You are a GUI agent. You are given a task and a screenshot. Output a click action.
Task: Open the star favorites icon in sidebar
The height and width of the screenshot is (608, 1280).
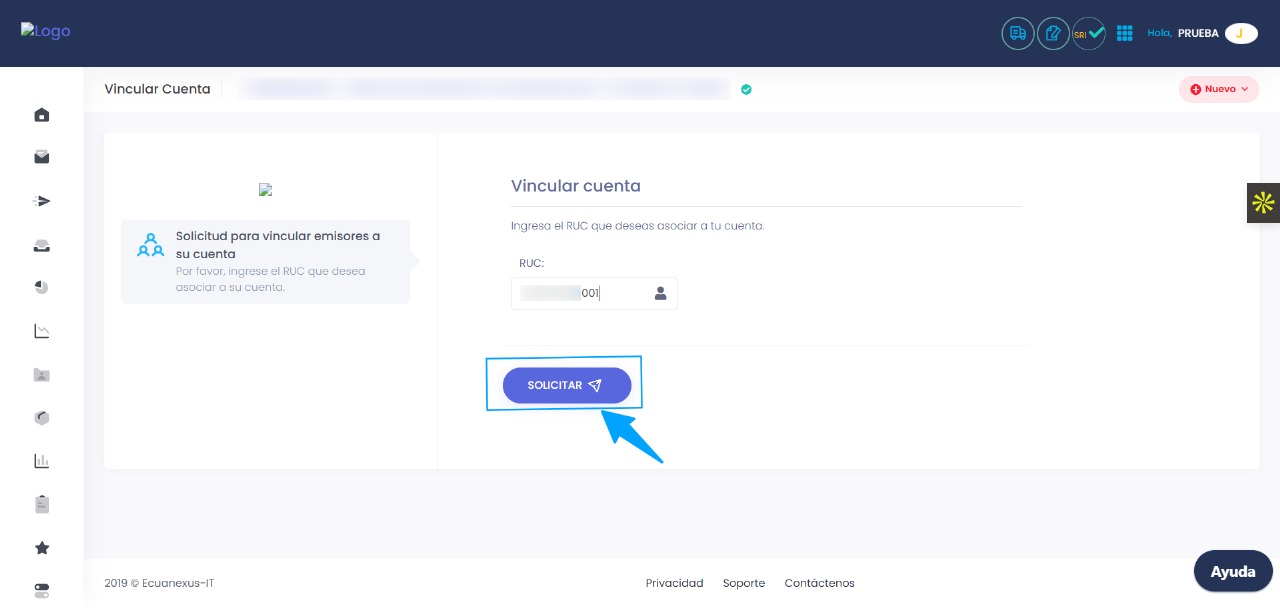[42, 548]
